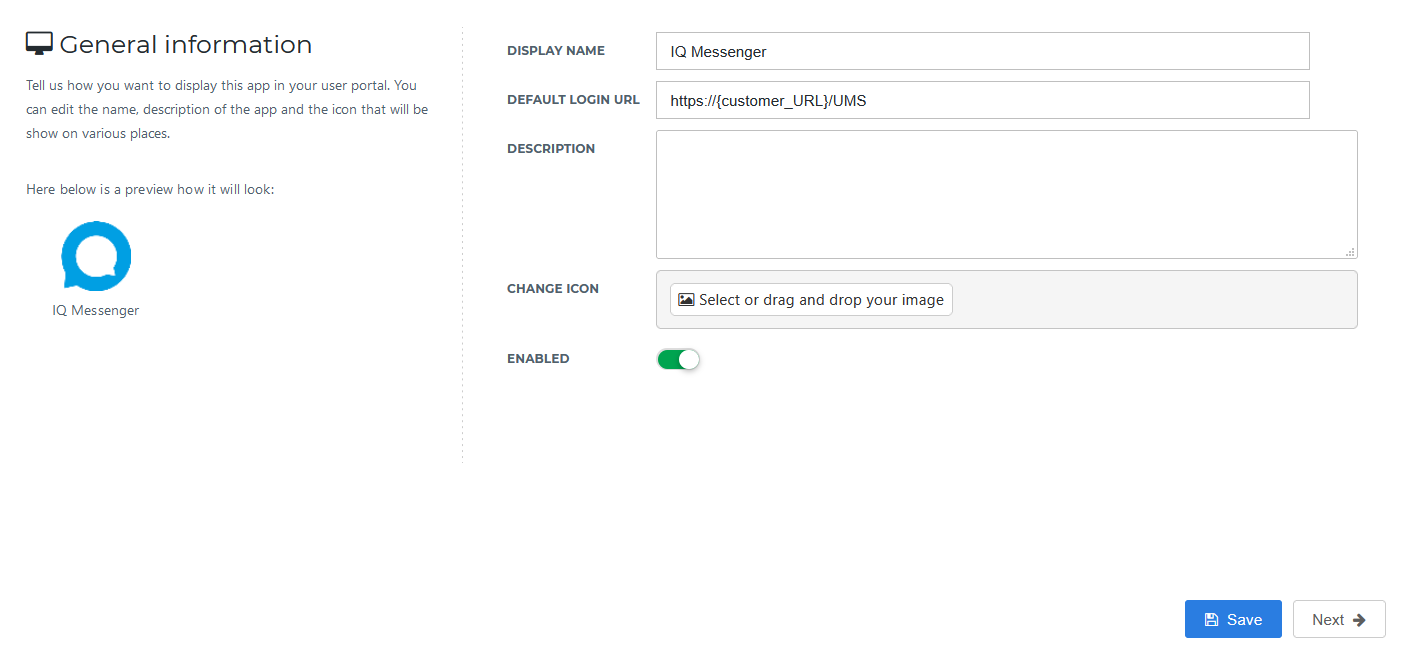The width and height of the screenshot is (1402, 649).
Task: Click the monitor icon beside General information
Action: (x=39, y=44)
